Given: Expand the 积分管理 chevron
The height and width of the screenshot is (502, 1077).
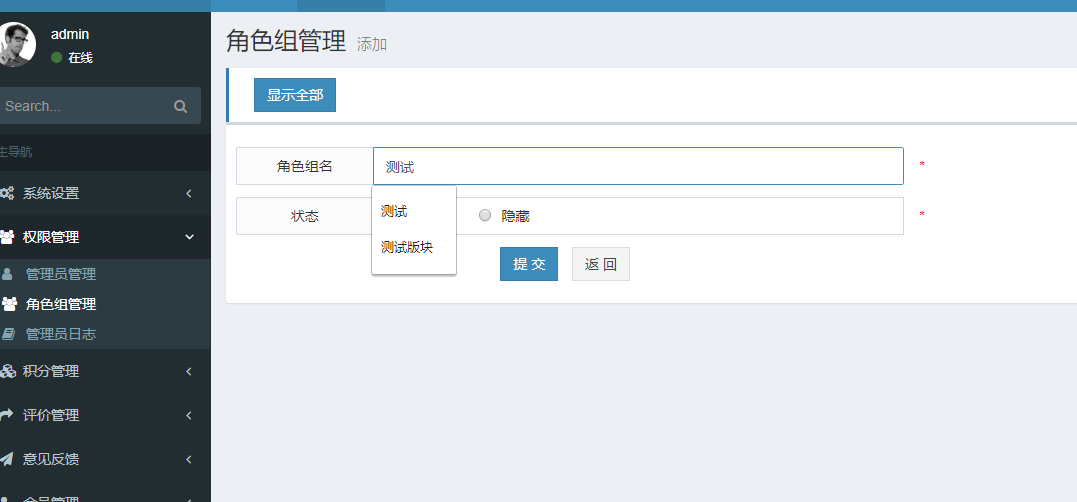Looking at the screenshot, I should 188,372.
